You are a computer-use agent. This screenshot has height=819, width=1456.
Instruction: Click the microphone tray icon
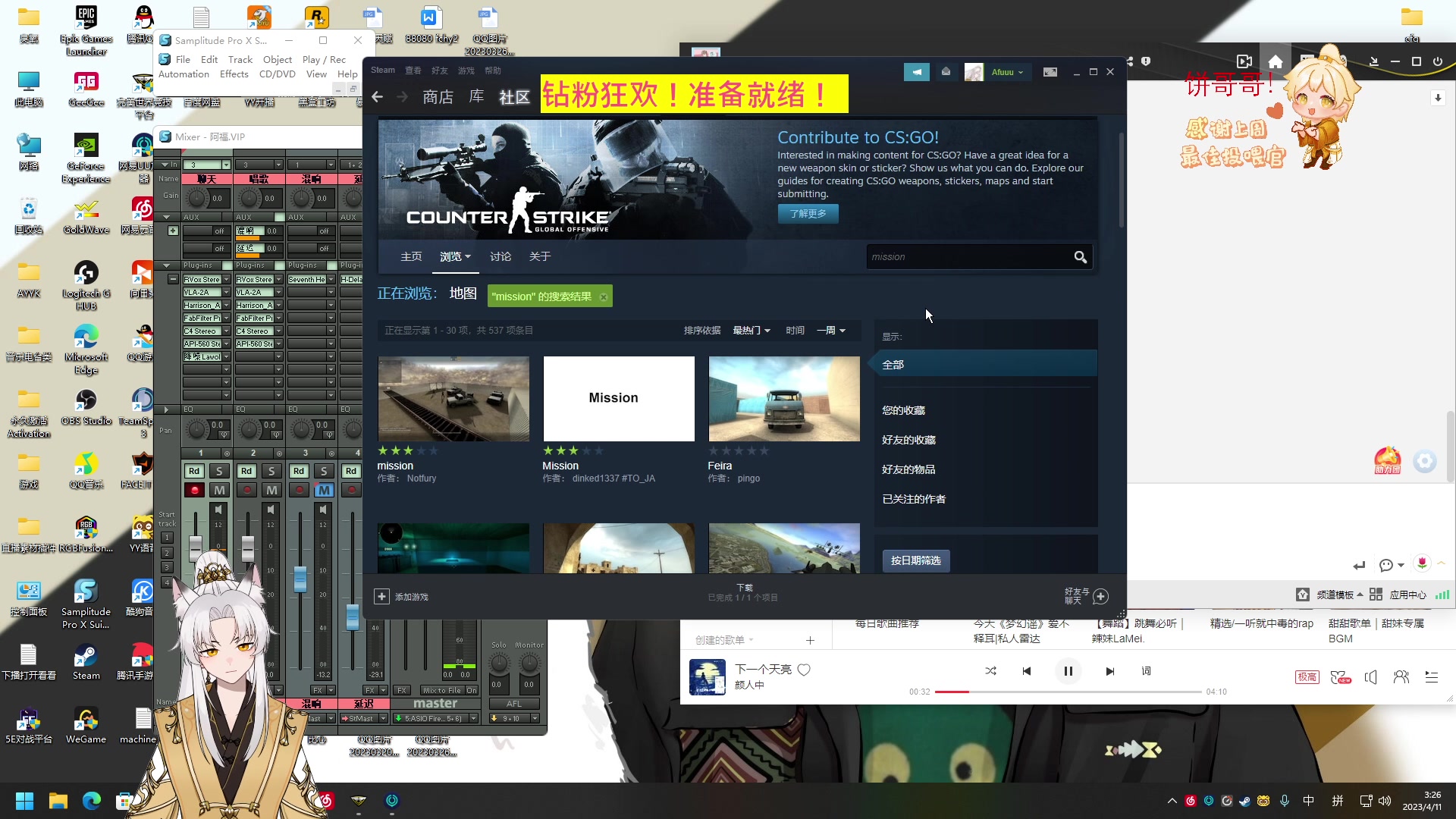tap(1284, 801)
